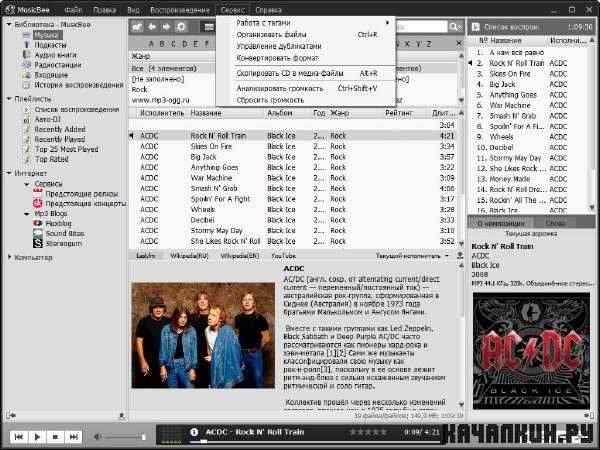Collapse the Плейлисты tree section
The width and height of the screenshot is (600, 450).
point(9,99)
